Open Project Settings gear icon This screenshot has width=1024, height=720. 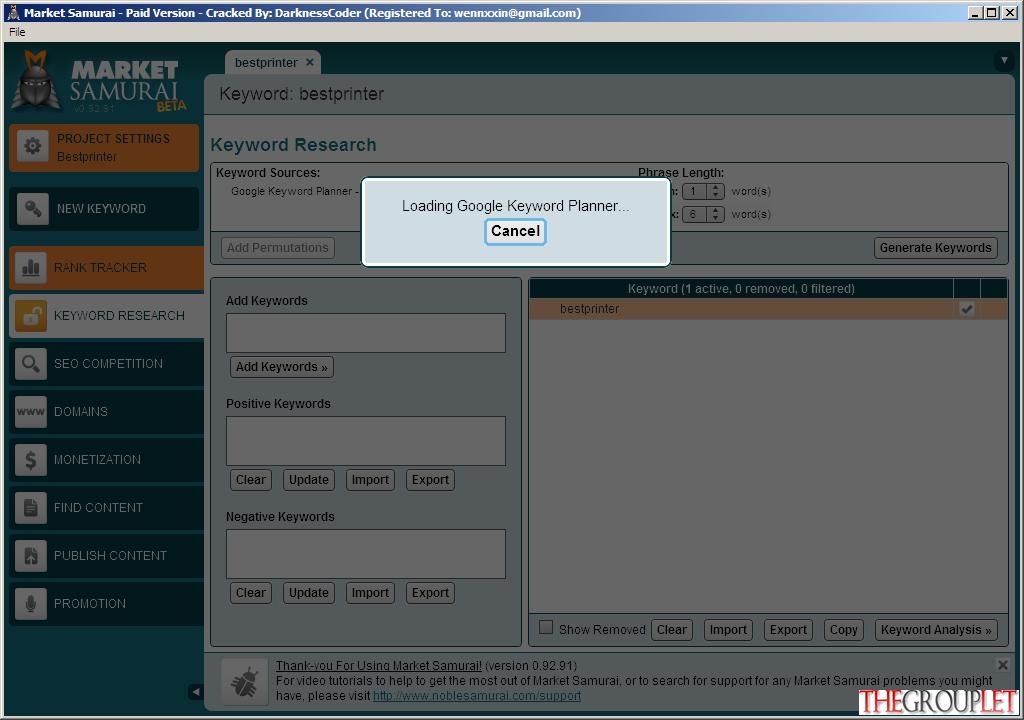click(32, 146)
